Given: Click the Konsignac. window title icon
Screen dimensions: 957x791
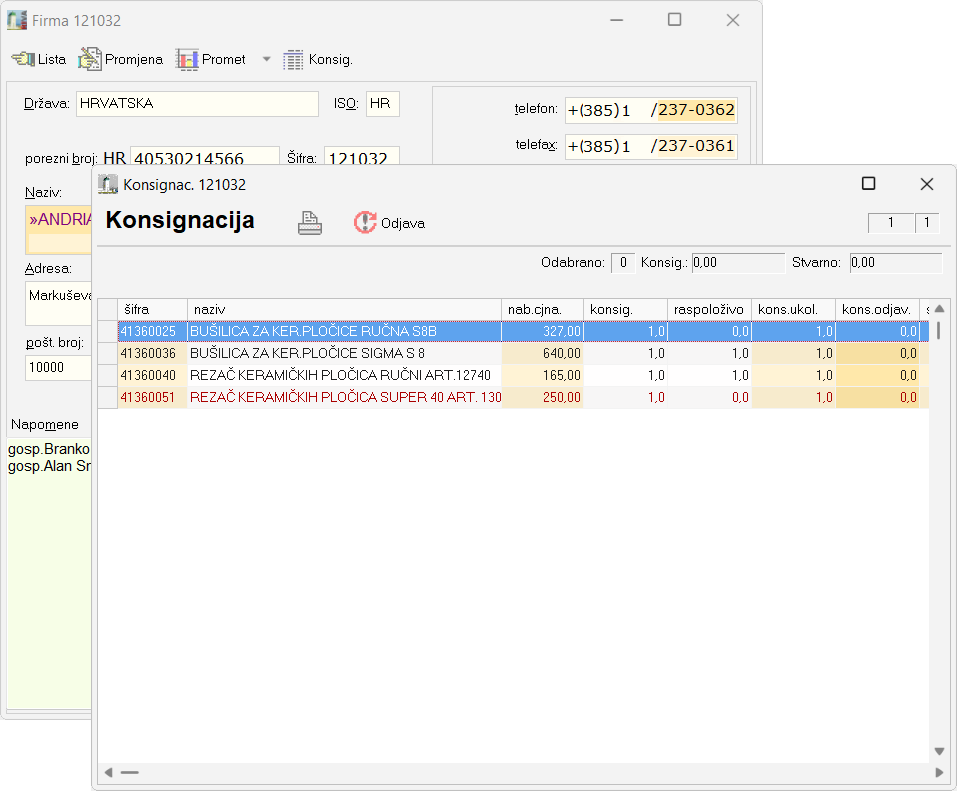Looking at the screenshot, I should point(108,184).
